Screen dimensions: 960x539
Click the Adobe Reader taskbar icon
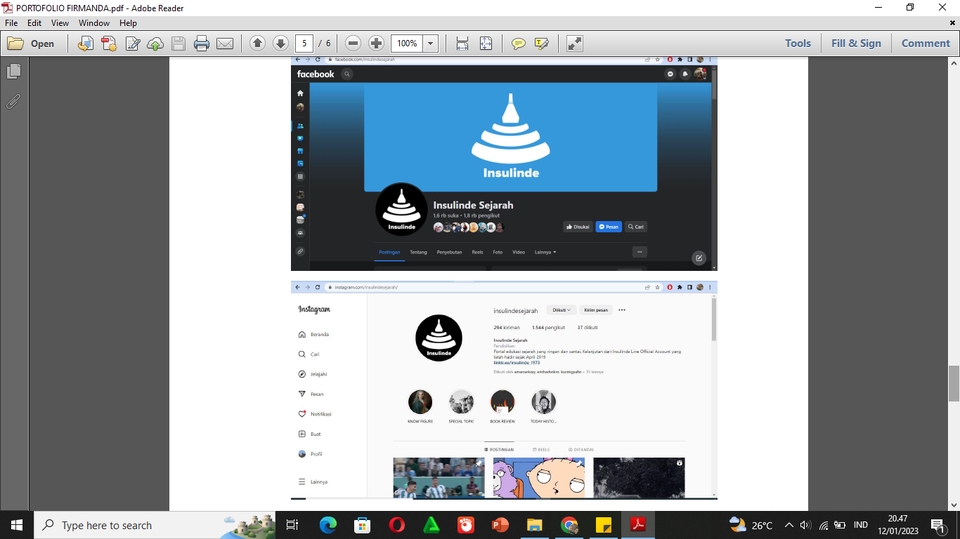638,525
